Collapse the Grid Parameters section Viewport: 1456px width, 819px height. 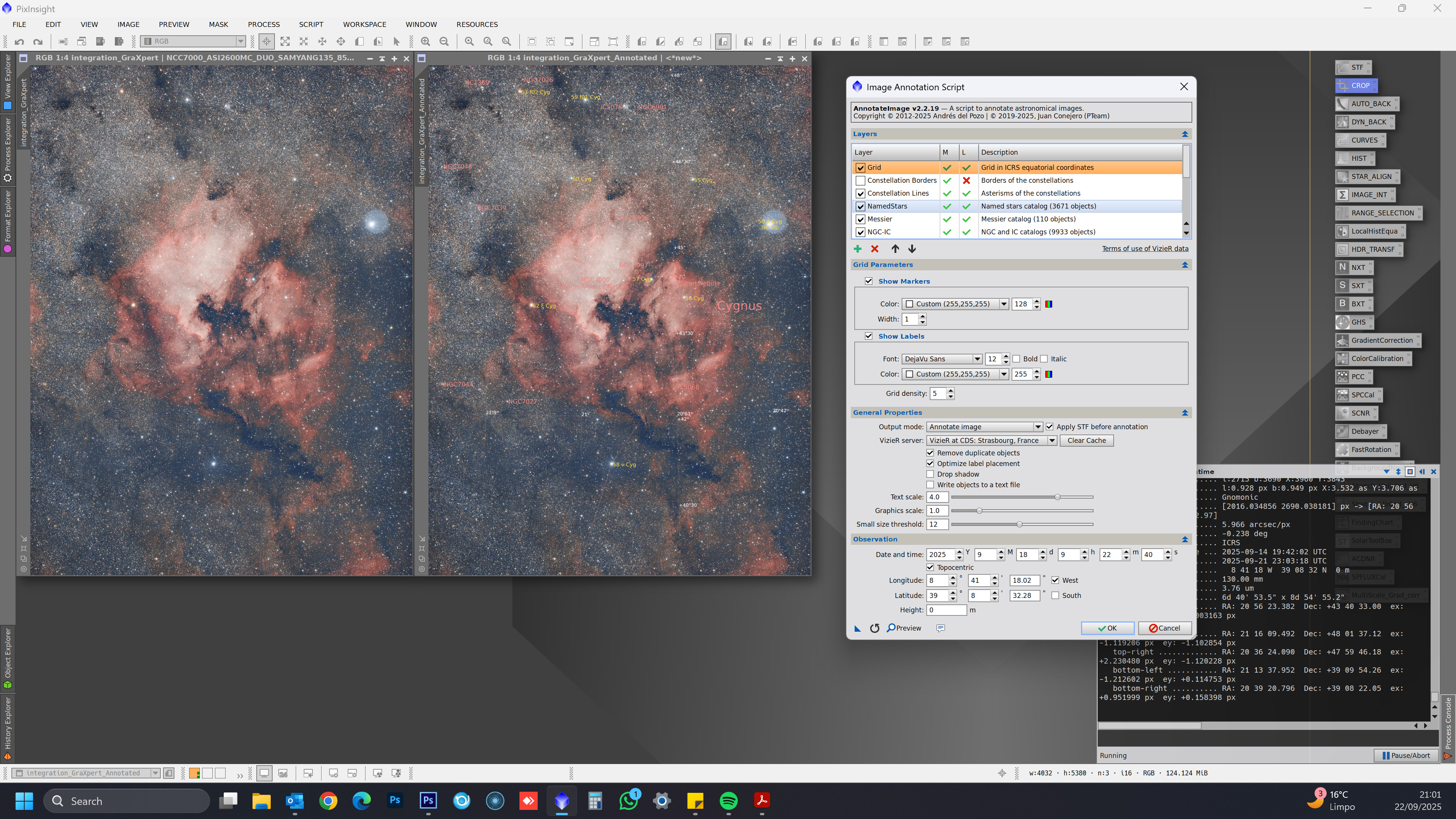(x=1185, y=265)
